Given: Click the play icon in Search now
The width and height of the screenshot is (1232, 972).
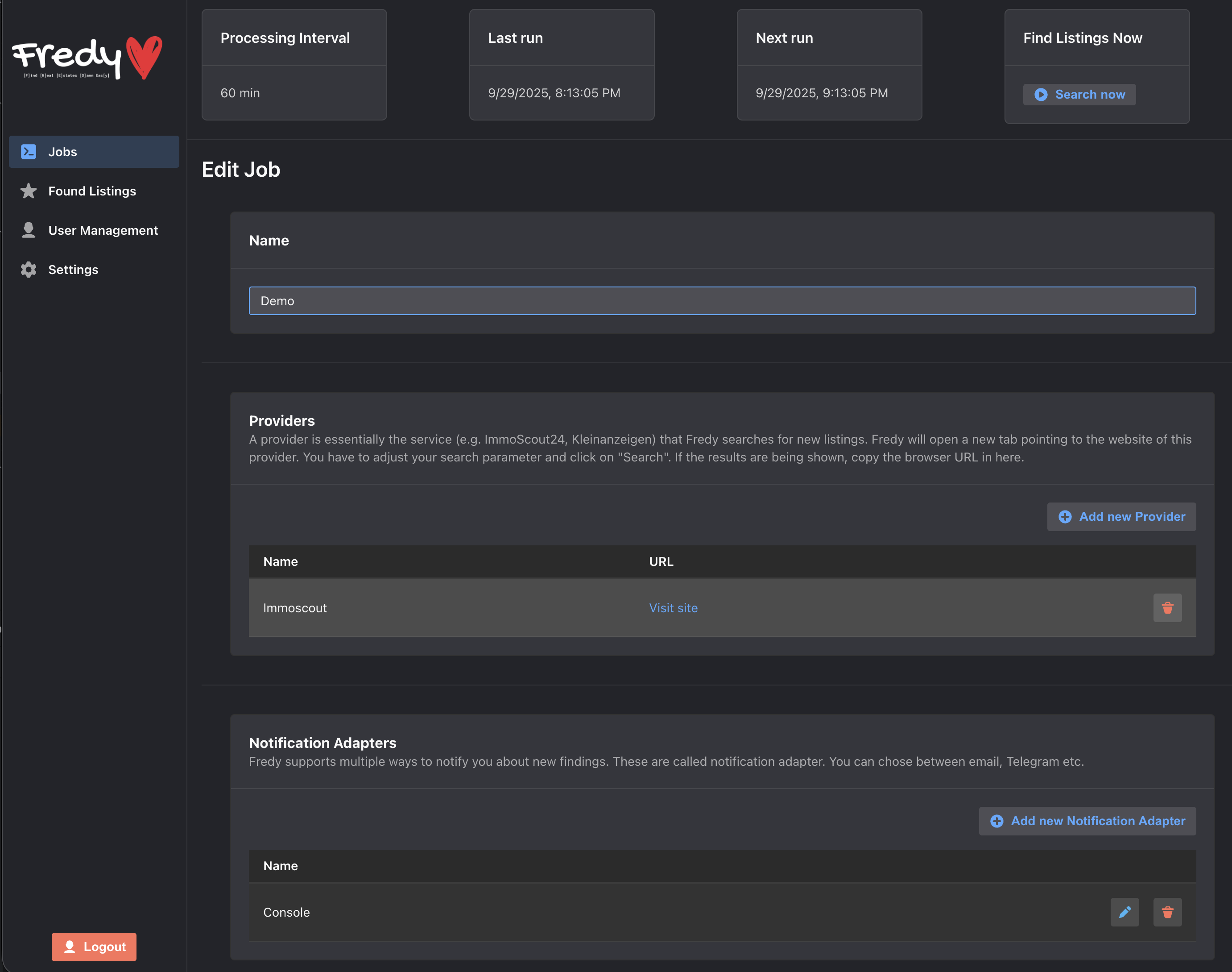Looking at the screenshot, I should click(1041, 95).
